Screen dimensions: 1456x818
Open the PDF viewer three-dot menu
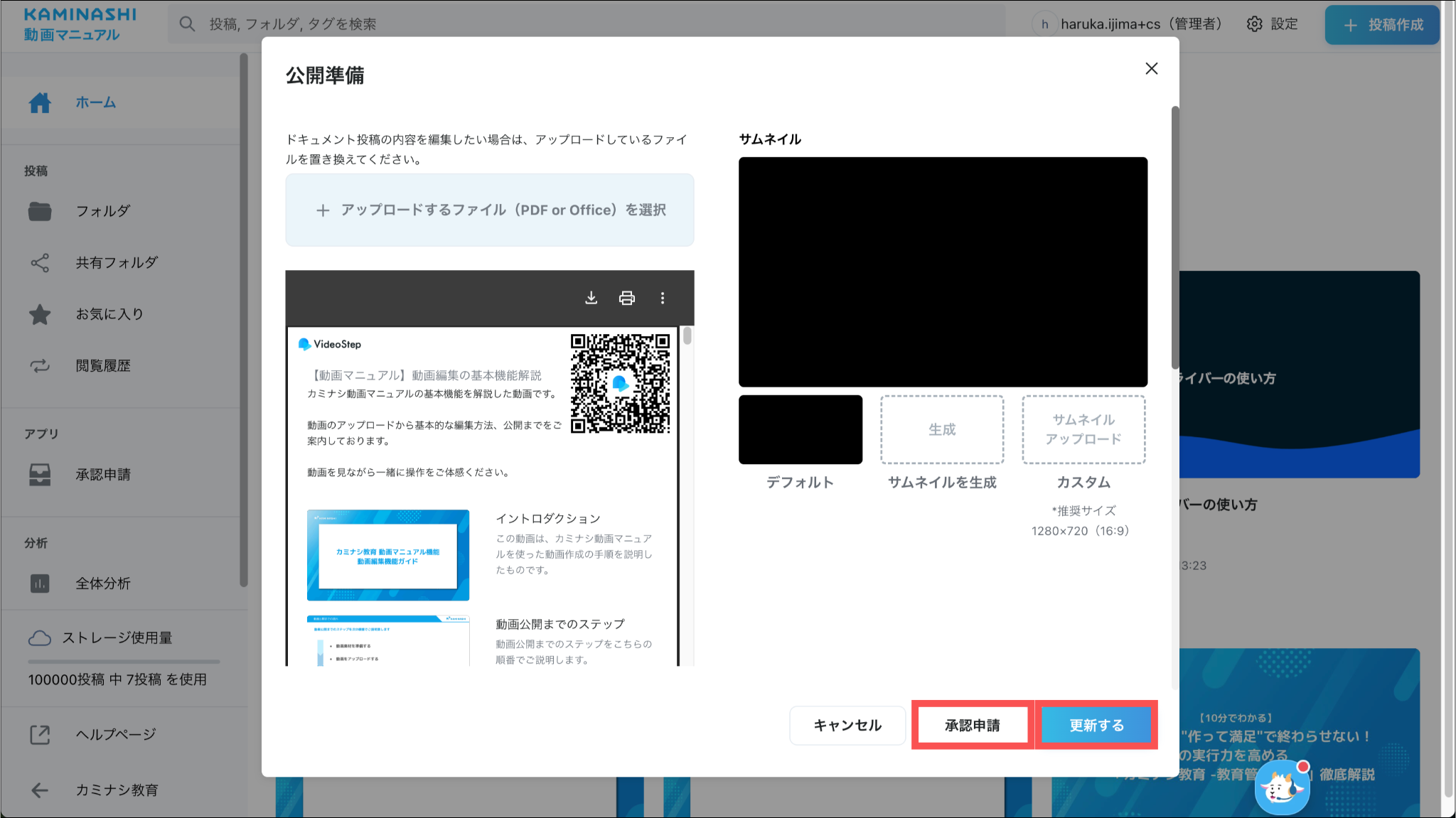click(x=663, y=298)
